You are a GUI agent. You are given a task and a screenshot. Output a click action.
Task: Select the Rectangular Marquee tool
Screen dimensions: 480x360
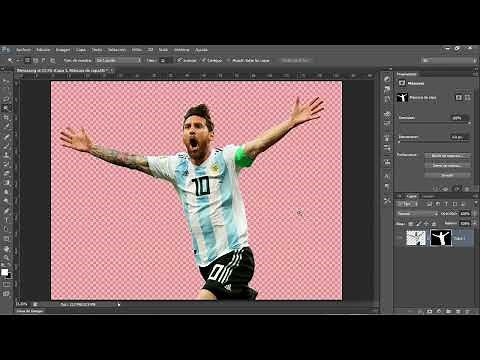point(6,90)
